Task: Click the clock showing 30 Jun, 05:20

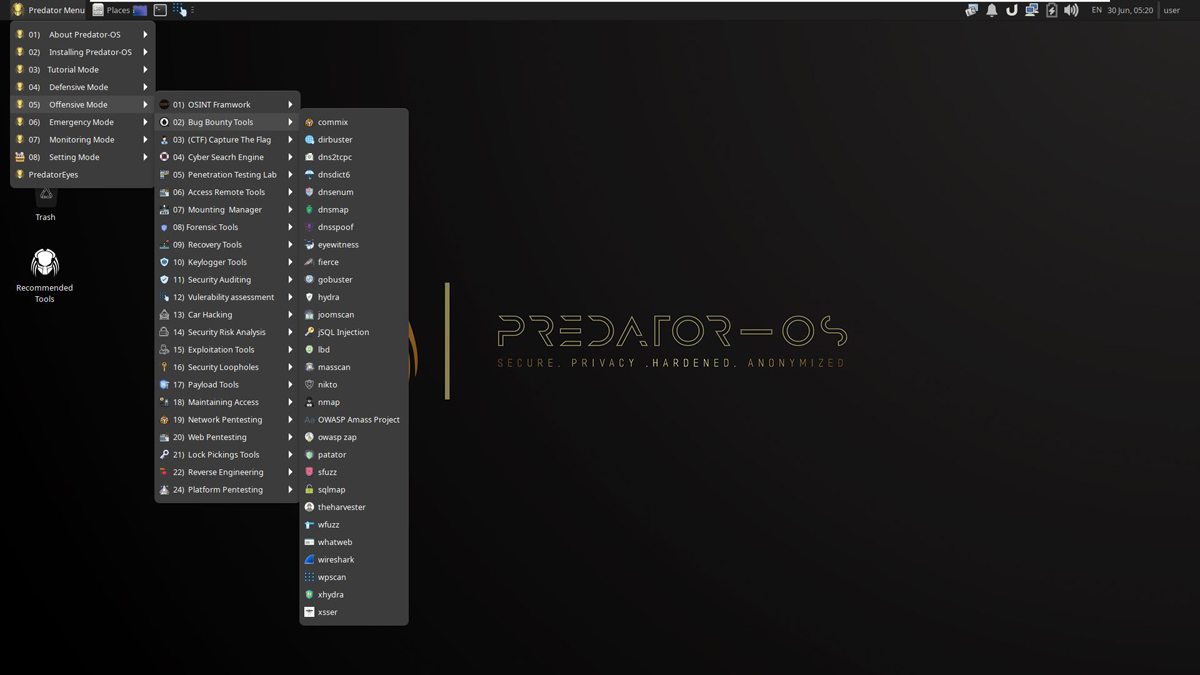Action: tap(1130, 10)
